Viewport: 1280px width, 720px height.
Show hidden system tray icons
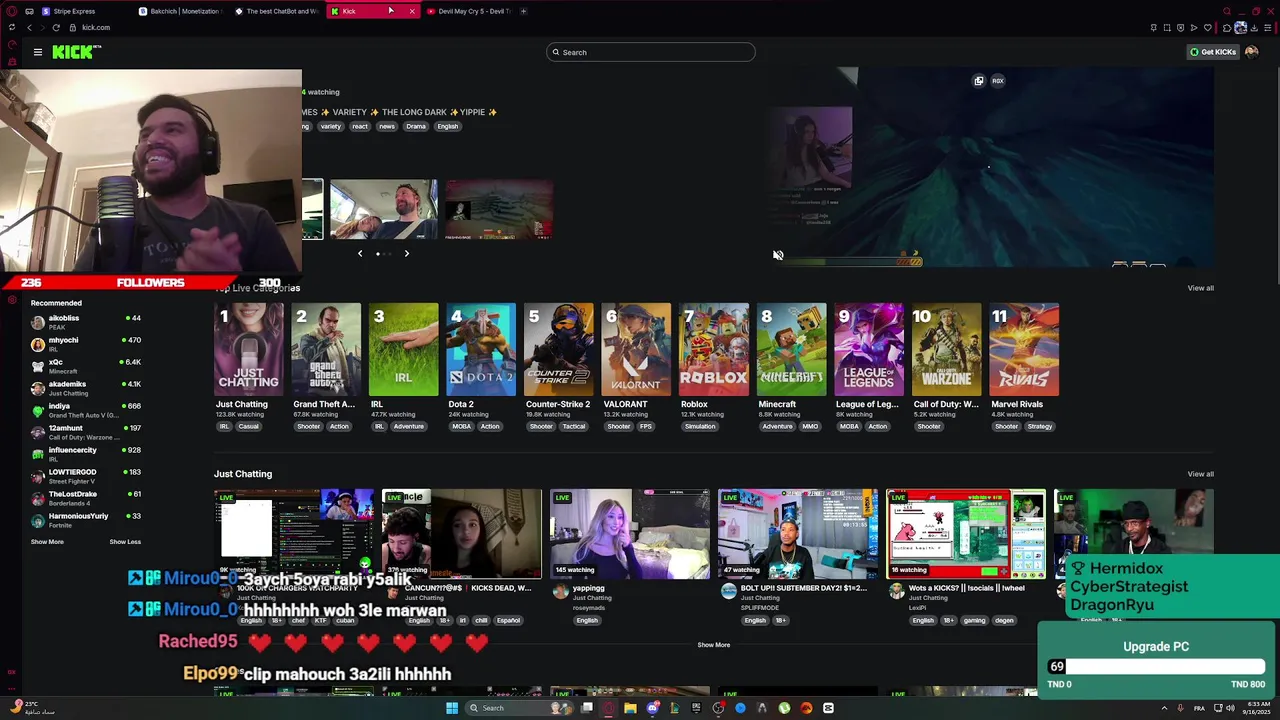1164,708
